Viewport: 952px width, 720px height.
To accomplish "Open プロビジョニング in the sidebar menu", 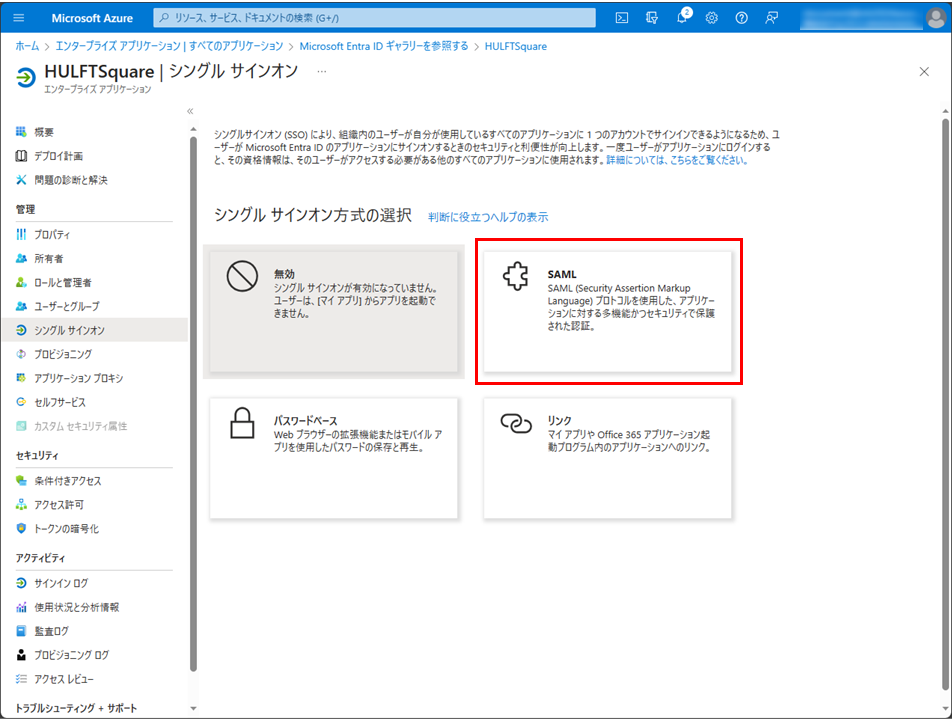I will 63,354.
